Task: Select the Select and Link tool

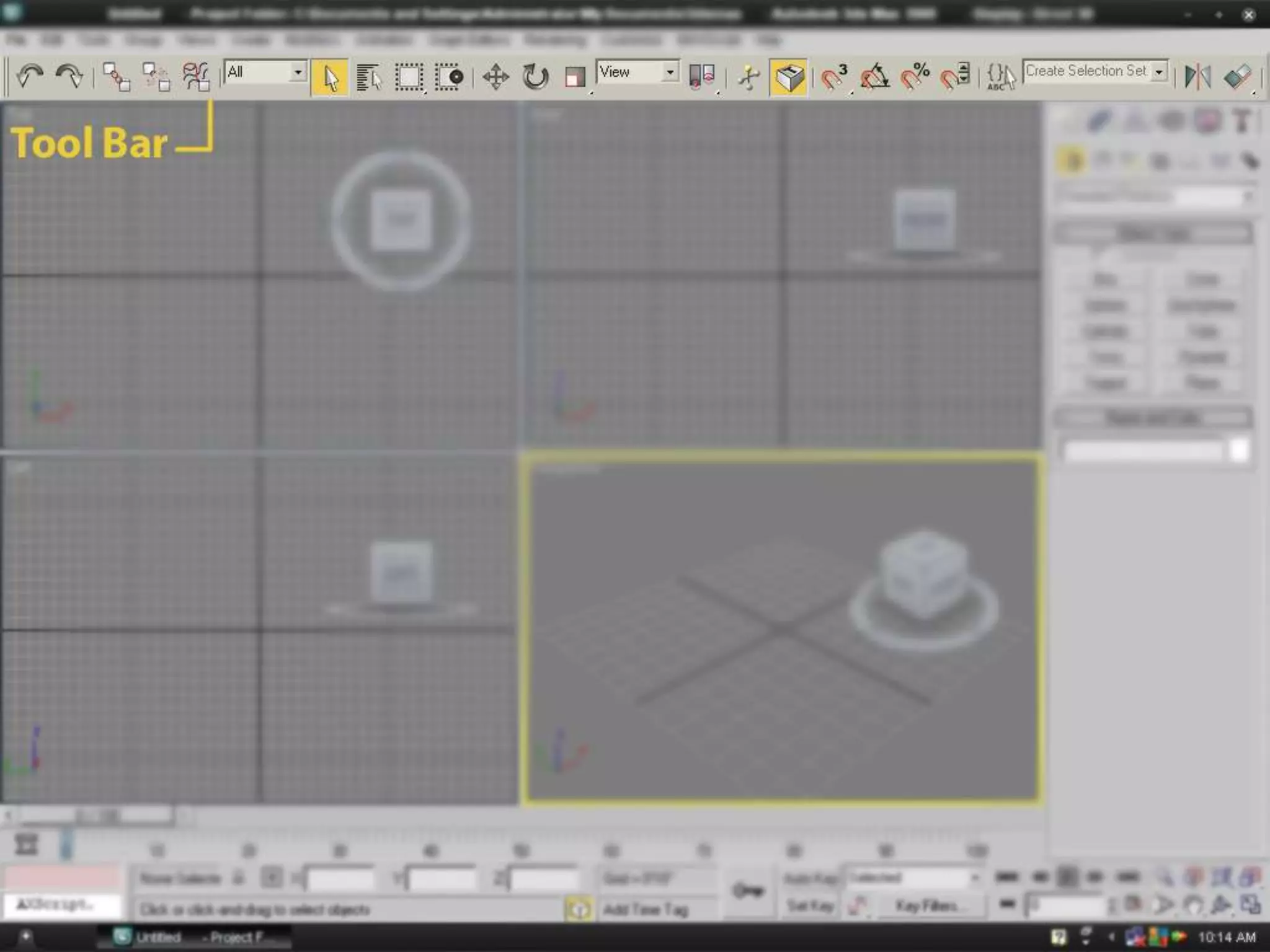Action: pos(116,77)
